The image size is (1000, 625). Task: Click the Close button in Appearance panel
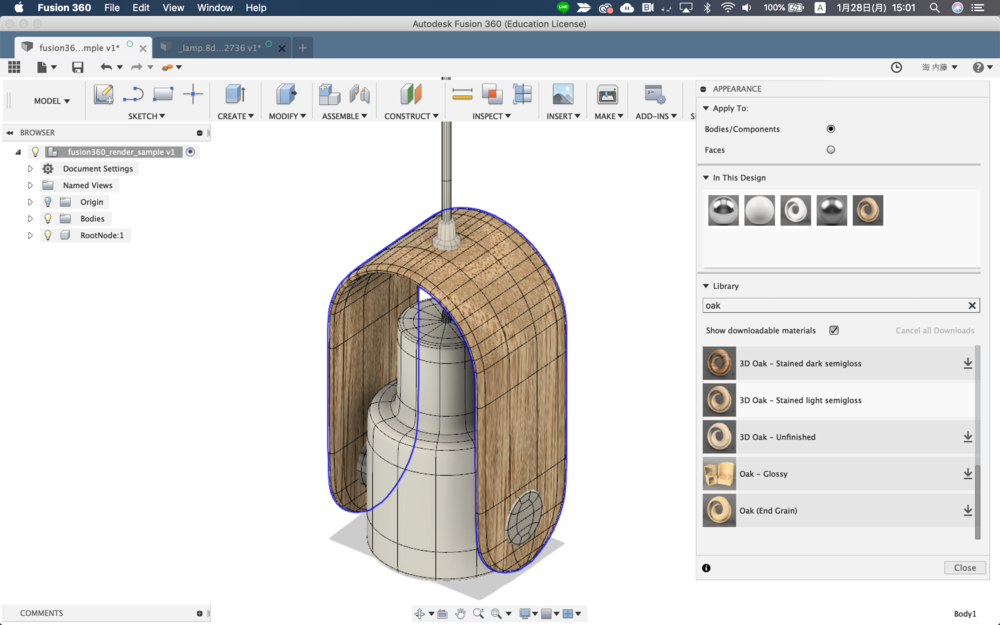[x=964, y=567]
